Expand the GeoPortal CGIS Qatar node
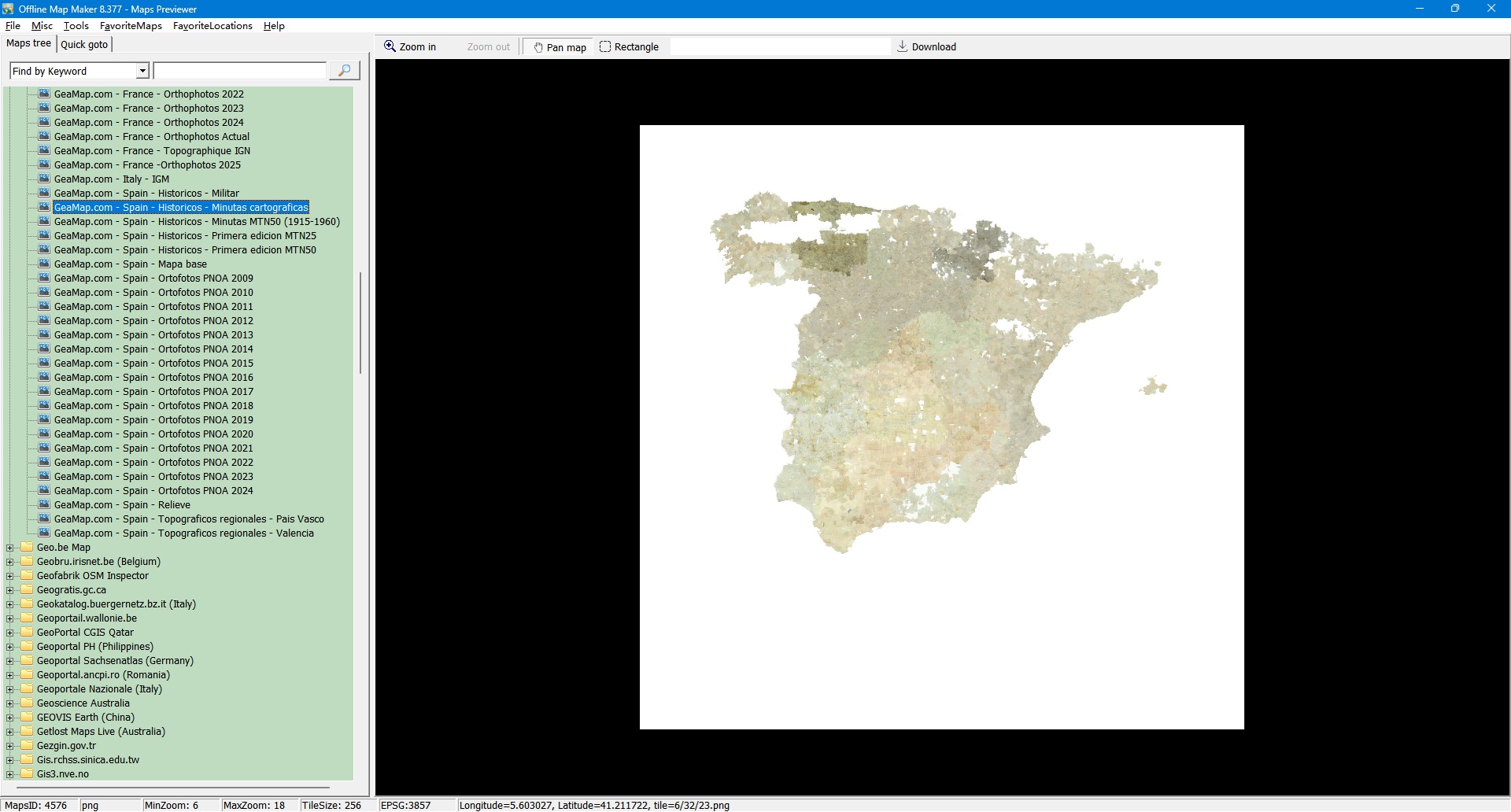The image size is (1511, 812). coord(10,633)
